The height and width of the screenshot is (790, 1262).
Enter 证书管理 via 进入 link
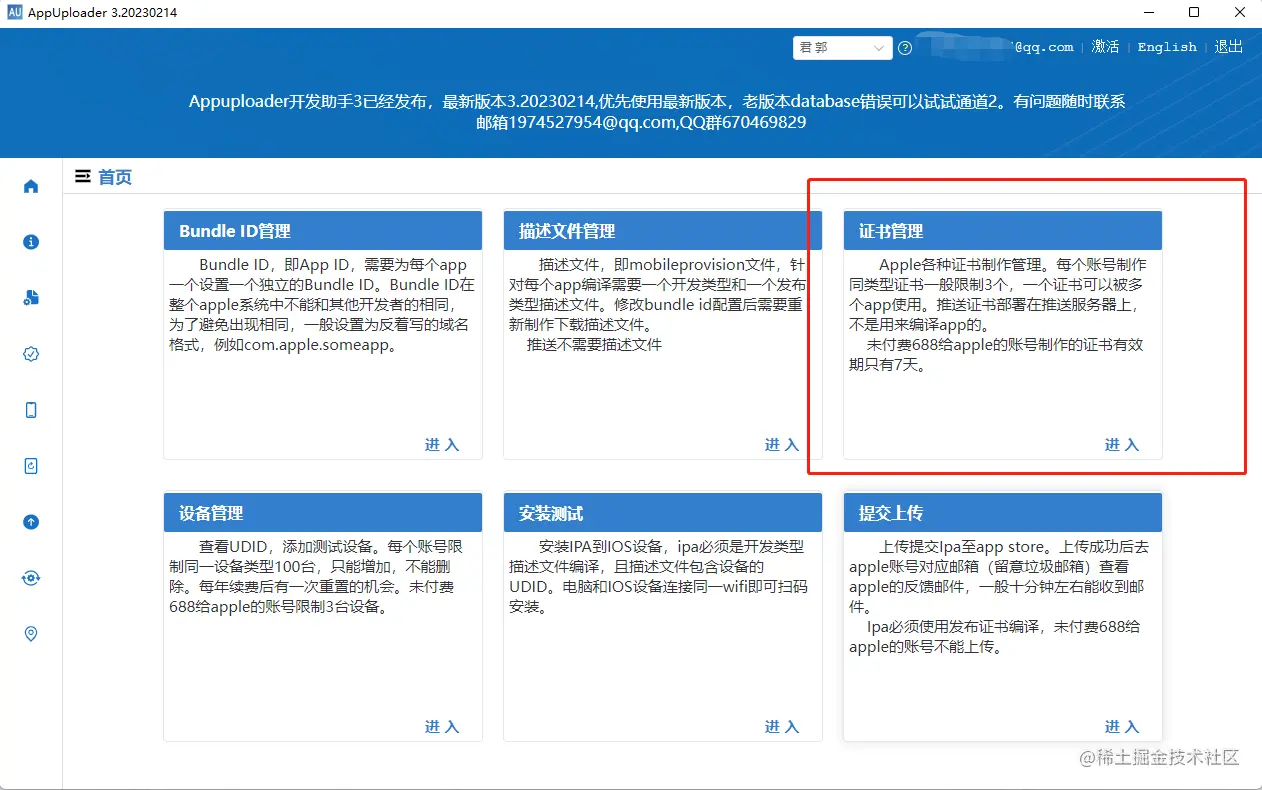[x=1122, y=445]
